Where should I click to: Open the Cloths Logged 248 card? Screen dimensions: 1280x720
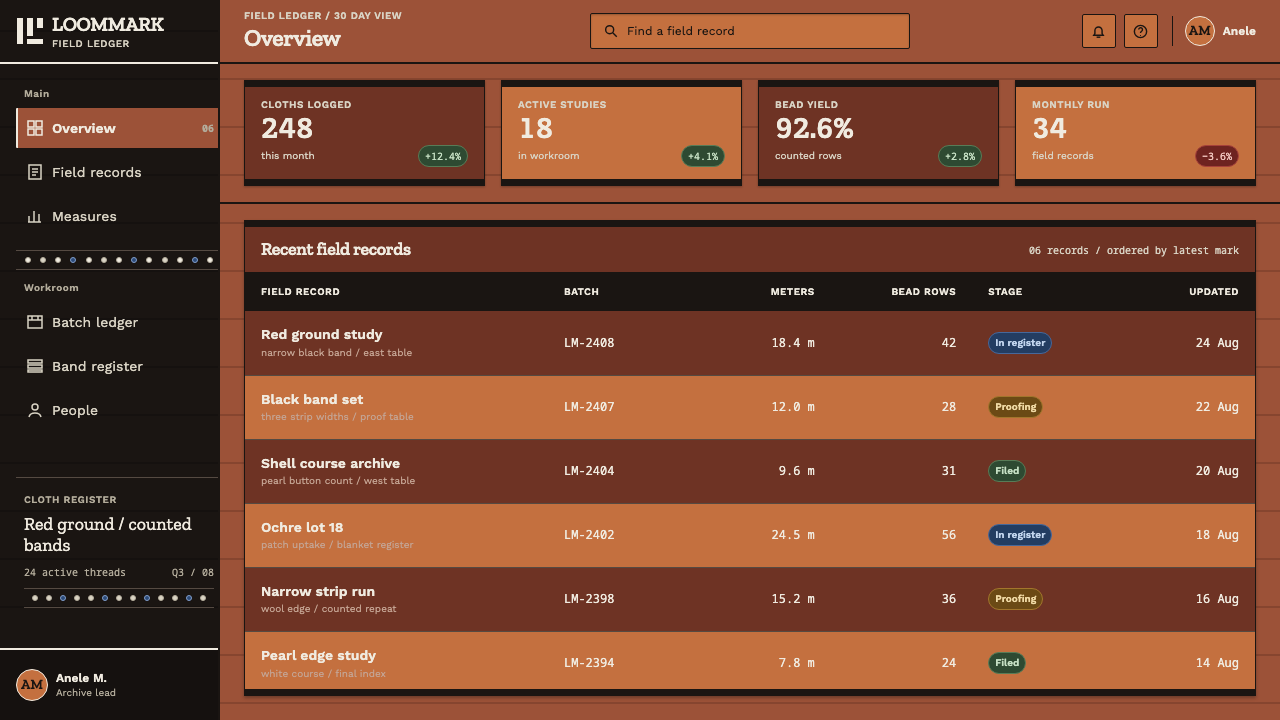pyautogui.click(x=365, y=133)
